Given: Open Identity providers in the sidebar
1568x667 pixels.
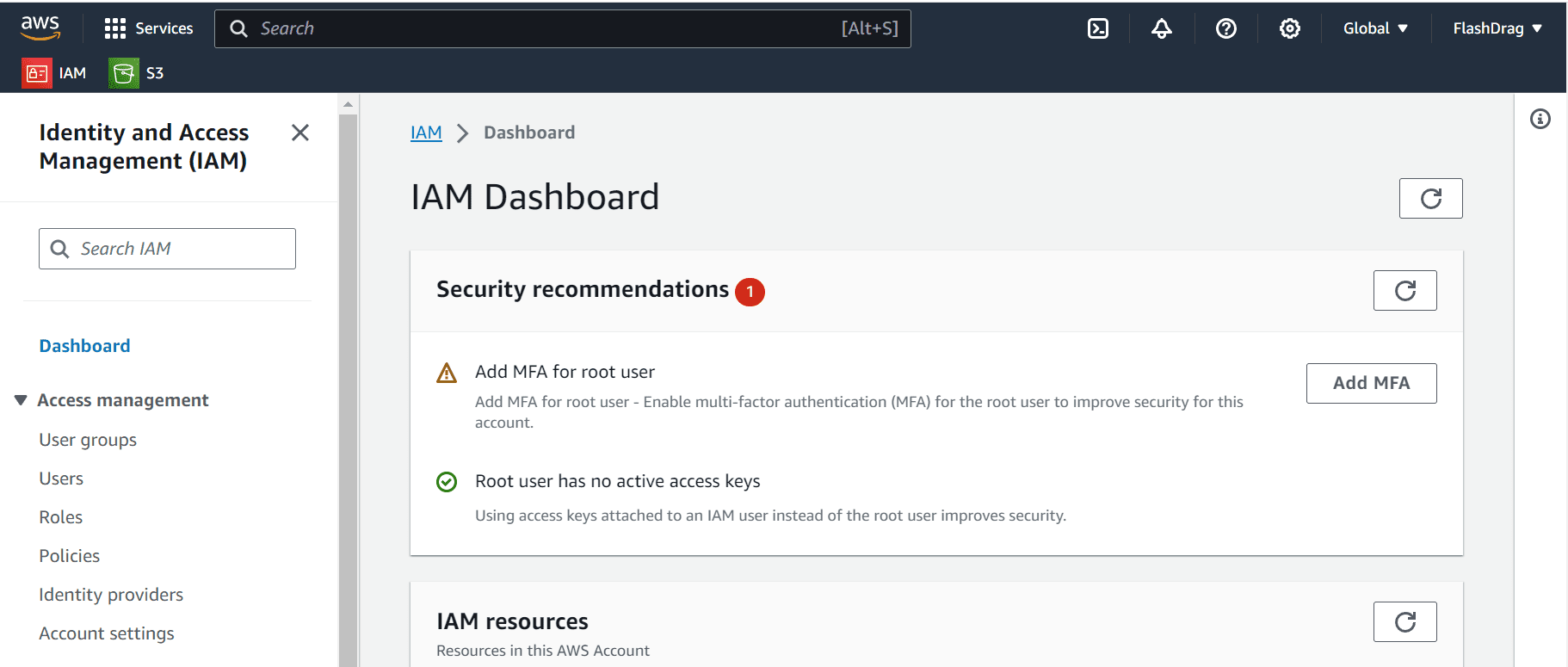Looking at the screenshot, I should (x=111, y=595).
